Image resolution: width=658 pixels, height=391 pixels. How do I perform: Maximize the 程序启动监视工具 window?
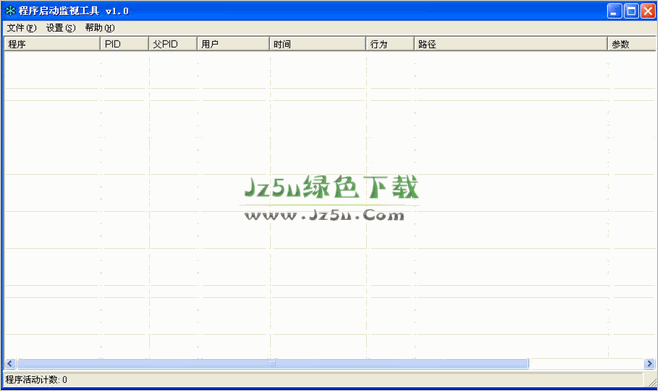(631, 11)
